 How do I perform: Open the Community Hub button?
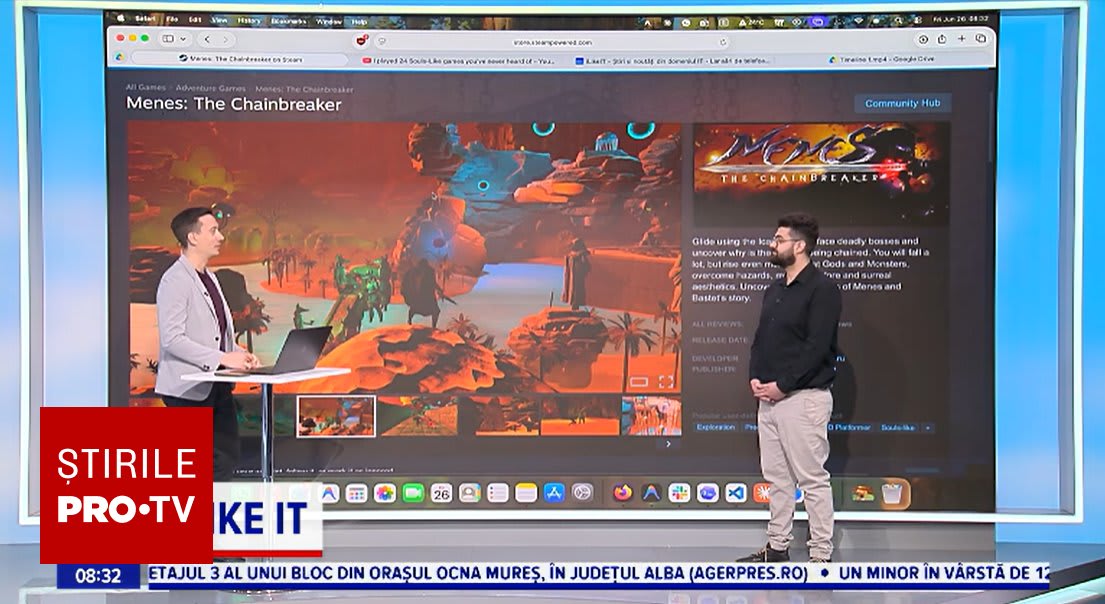(903, 103)
